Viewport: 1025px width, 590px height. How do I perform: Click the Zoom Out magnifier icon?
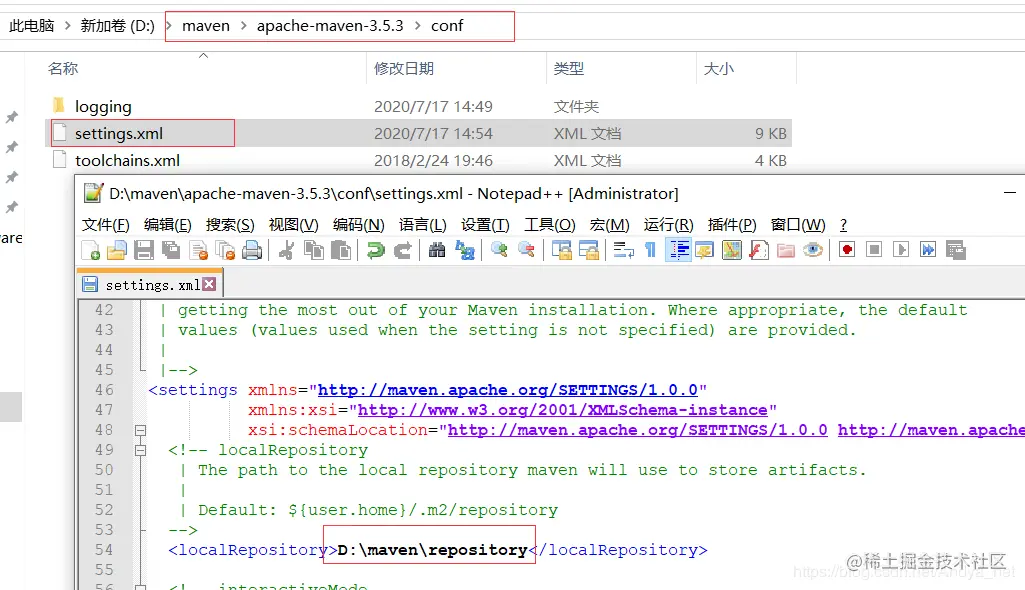click(x=526, y=250)
